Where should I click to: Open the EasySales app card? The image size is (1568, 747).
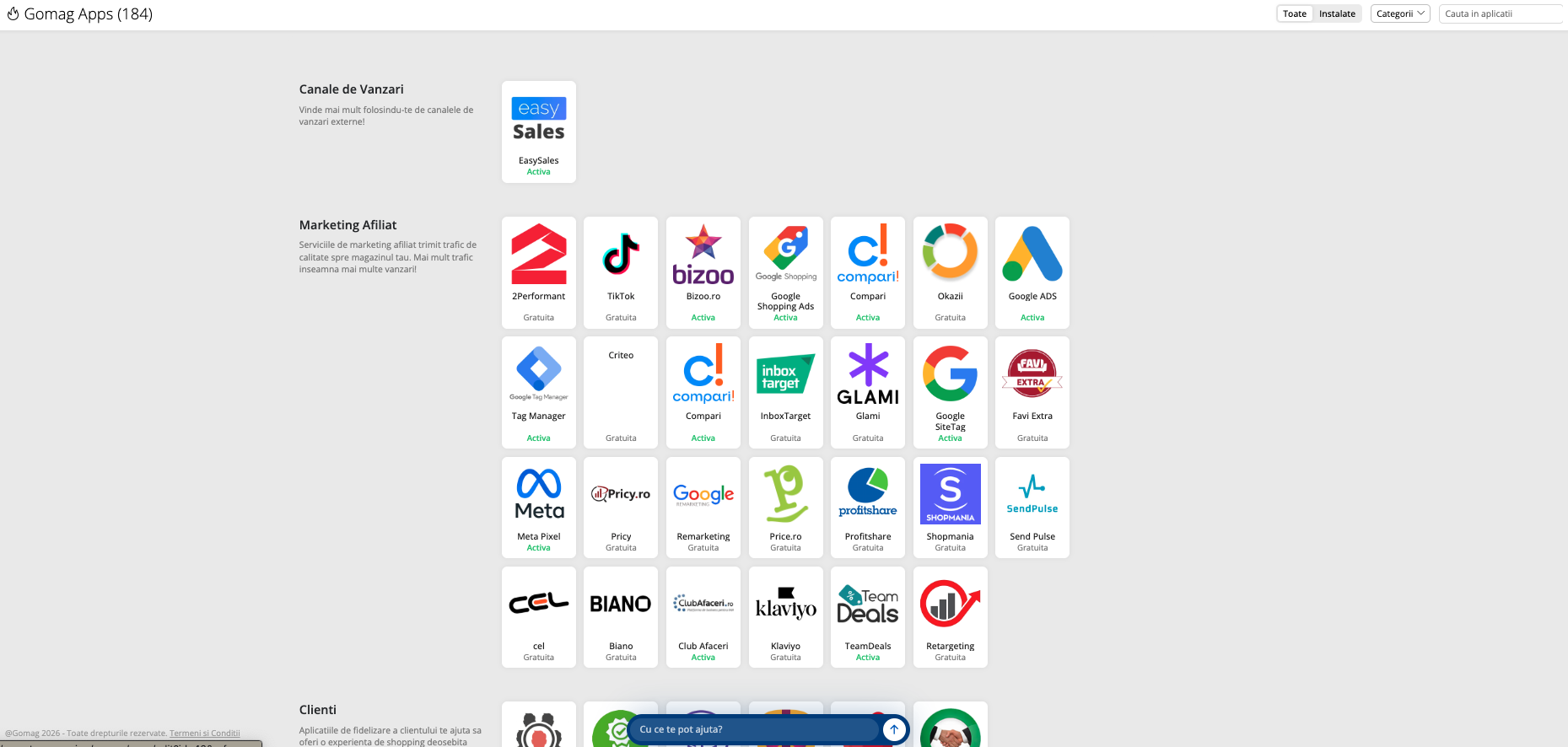[x=538, y=132]
